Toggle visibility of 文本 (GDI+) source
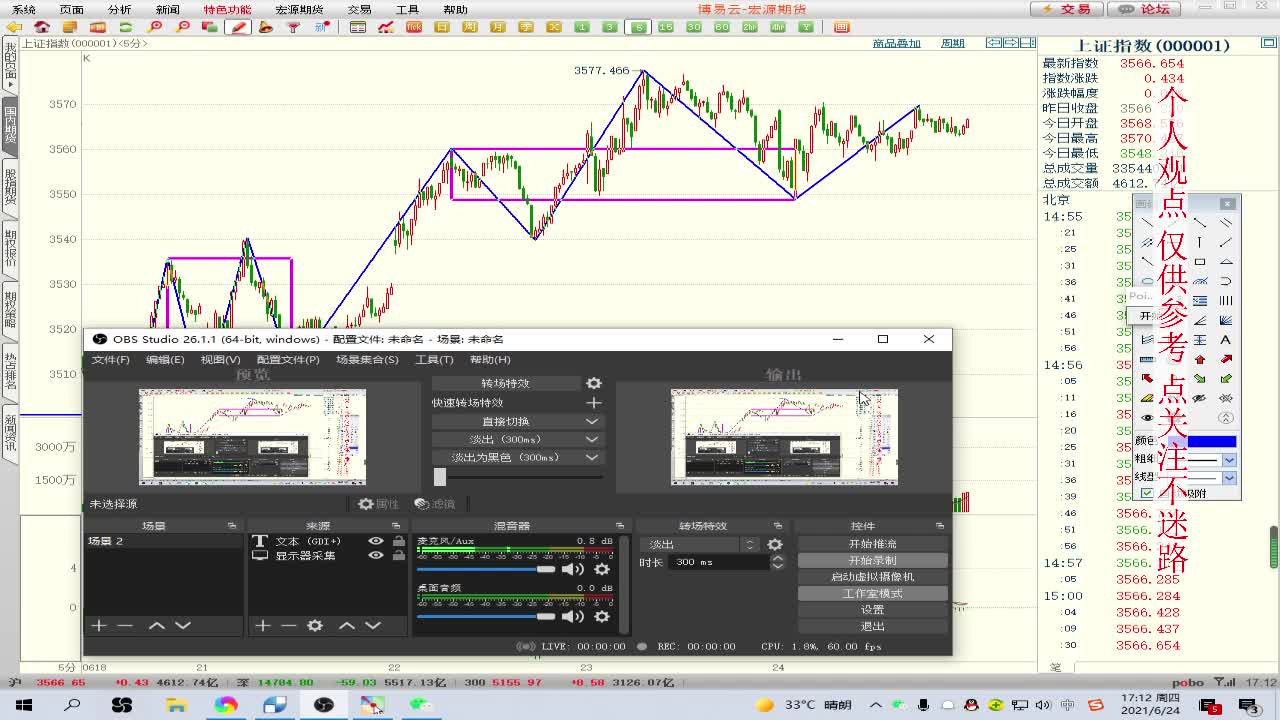Screen dimensions: 1280x720 [376, 541]
